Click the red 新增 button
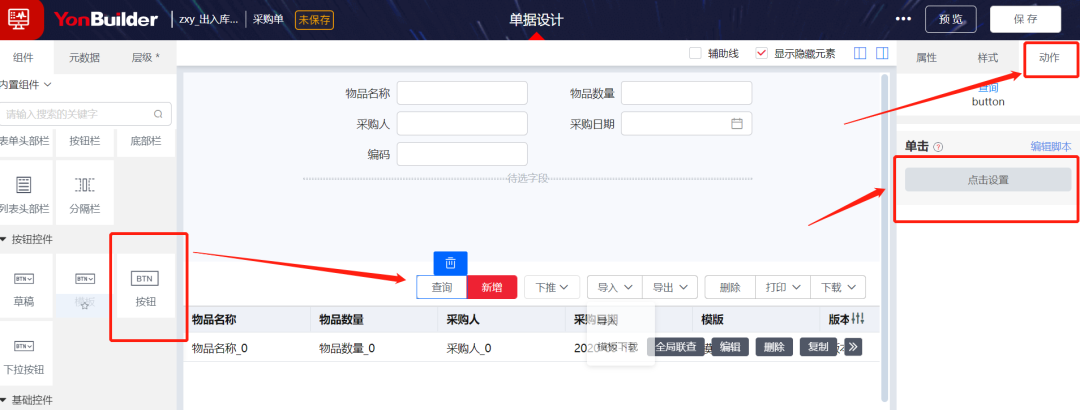 tap(492, 287)
